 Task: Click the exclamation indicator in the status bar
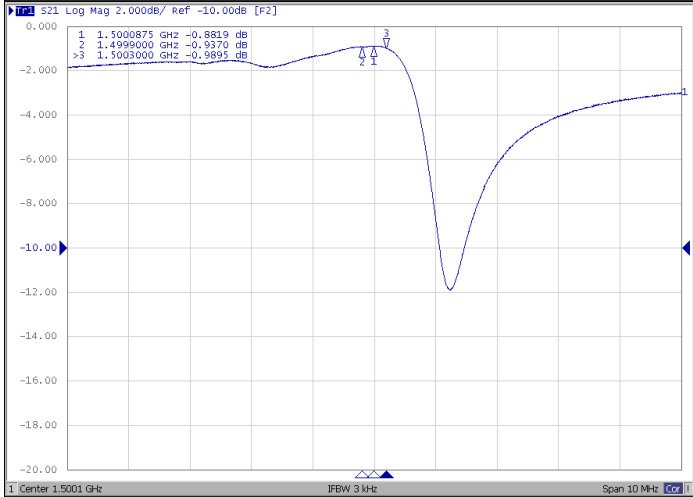pos(687,489)
